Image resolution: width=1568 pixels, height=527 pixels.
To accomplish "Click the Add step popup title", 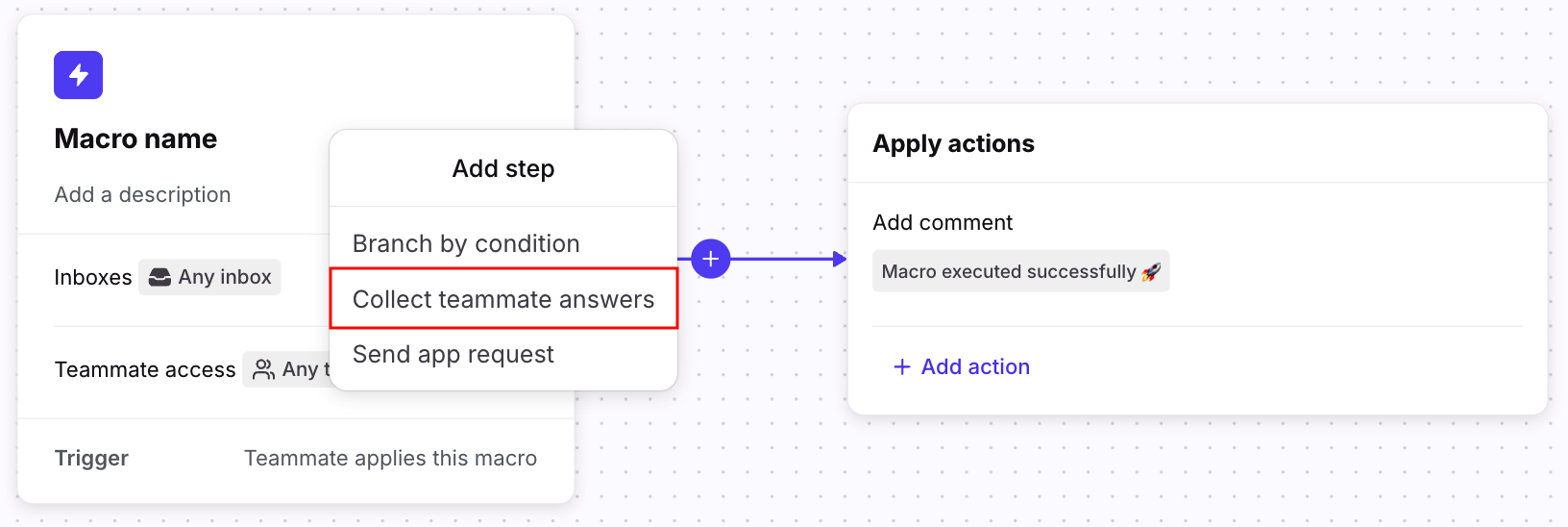I will (502, 168).
